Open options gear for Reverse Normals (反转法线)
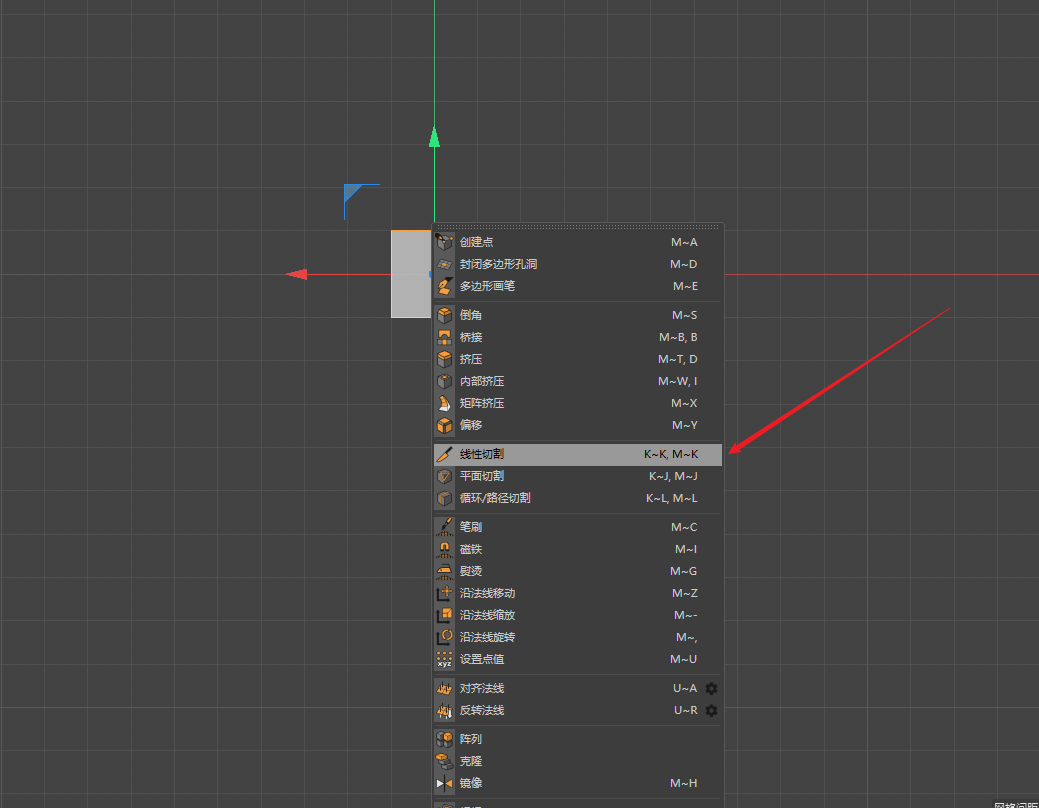Screen dimensions: 1039x808 [711, 710]
